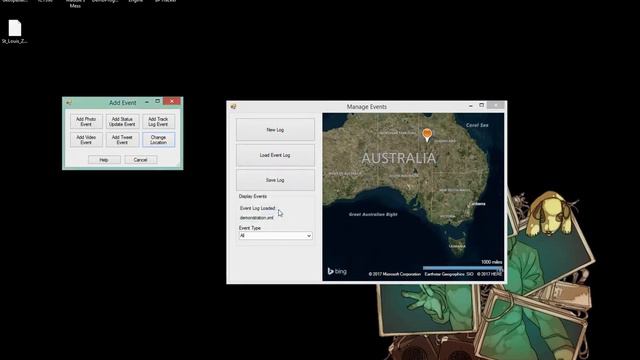Maximize the Add Event window
This screenshot has height=360, width=640.
coord(158,102)
